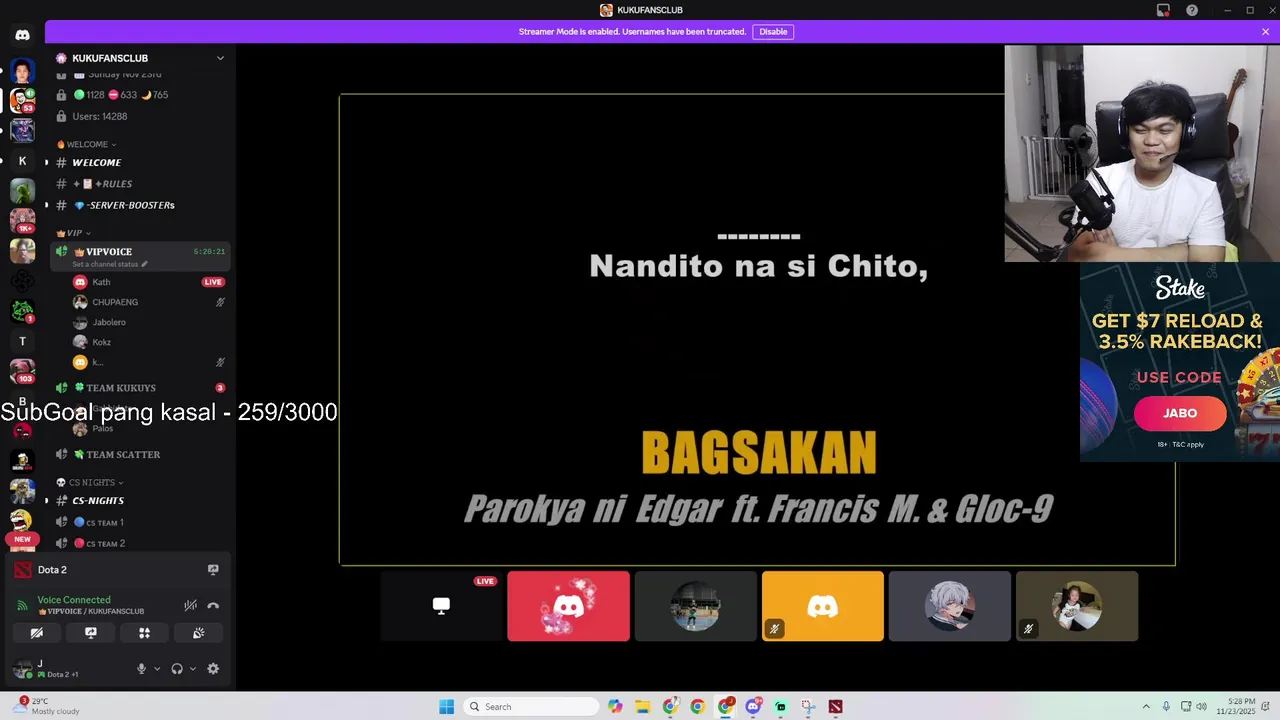Open the server with the 1K+ badge
The height and width of the screenshot is (720, 1280).
point(22,220)
